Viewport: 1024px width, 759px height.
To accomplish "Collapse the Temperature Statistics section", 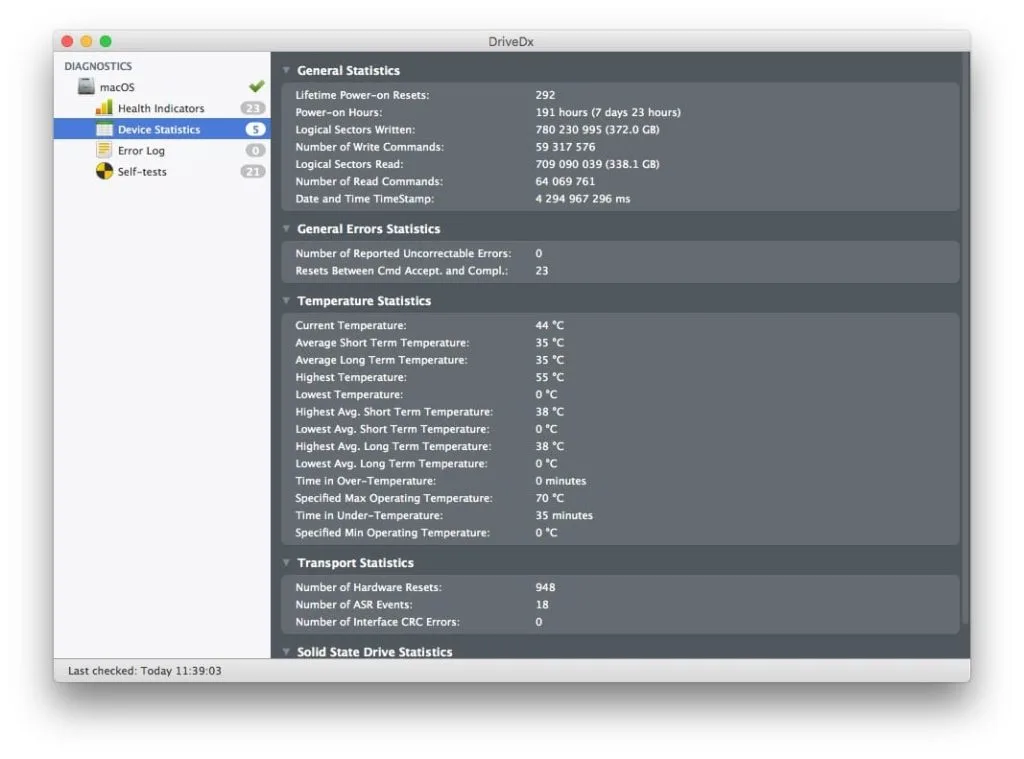I will (286, 300).
